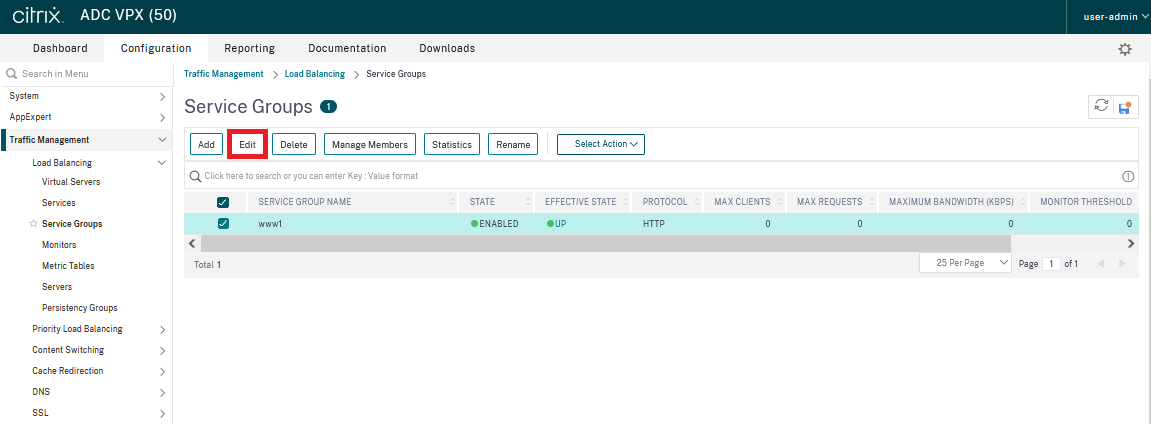Click the star icon beside Service Groups
This screenshot has width=1151, height=424.
coord(34,224)
